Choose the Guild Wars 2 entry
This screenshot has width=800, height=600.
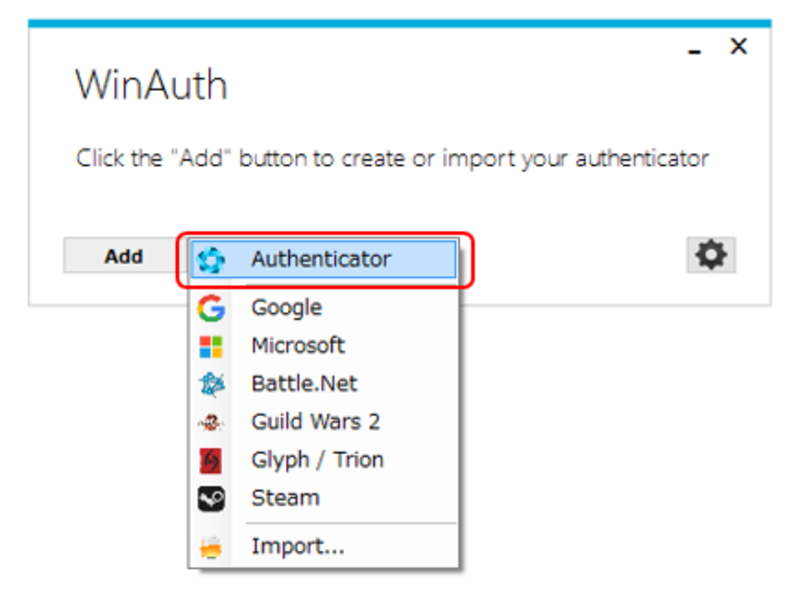click(323, 422)
